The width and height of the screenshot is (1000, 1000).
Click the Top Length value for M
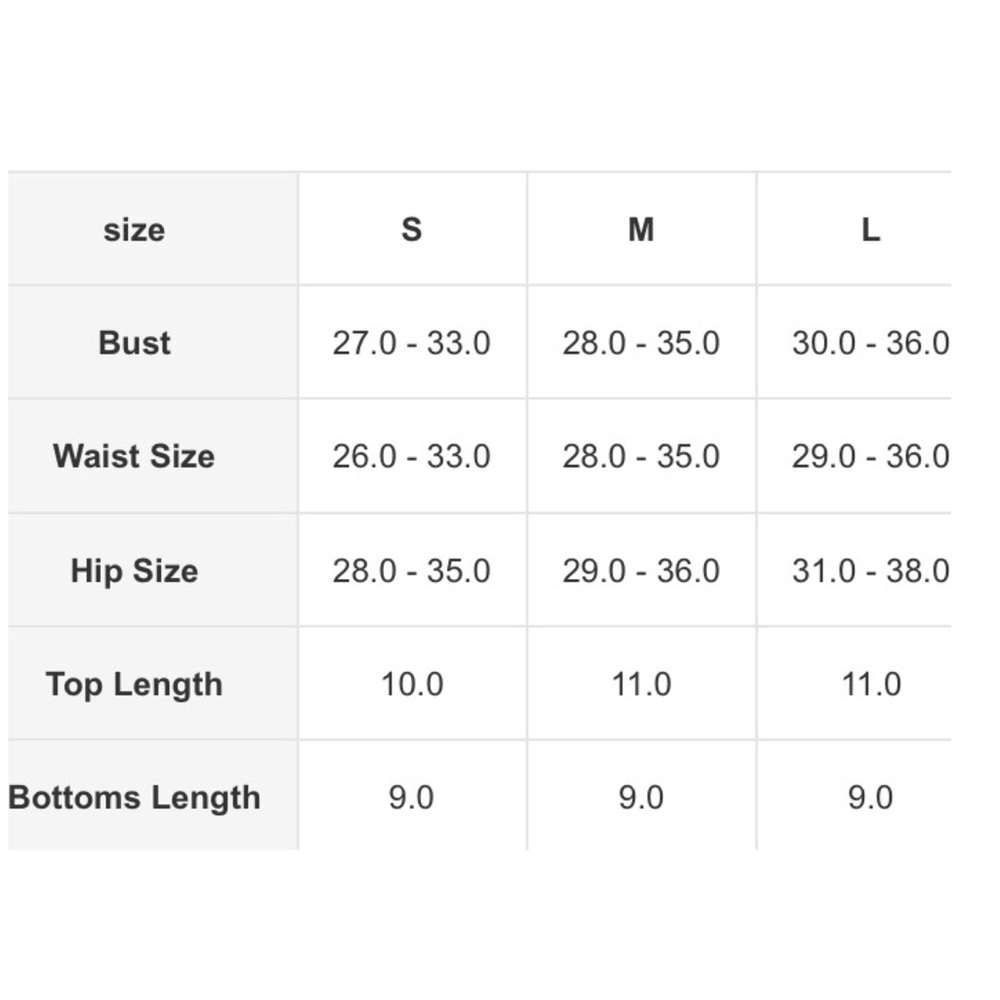click(x=641, y=685)
